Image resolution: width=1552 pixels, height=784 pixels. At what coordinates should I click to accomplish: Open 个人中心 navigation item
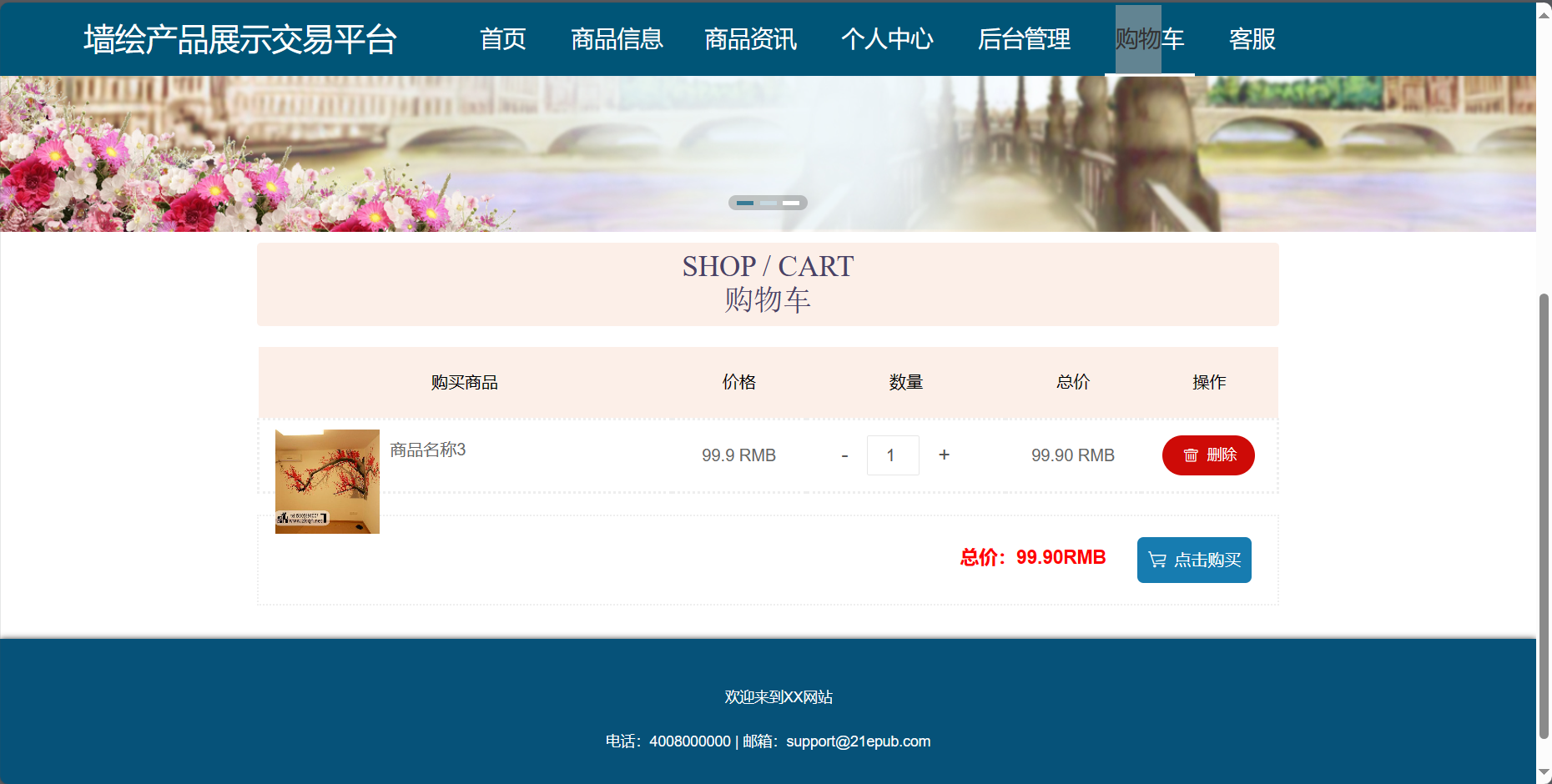point(887,39)
